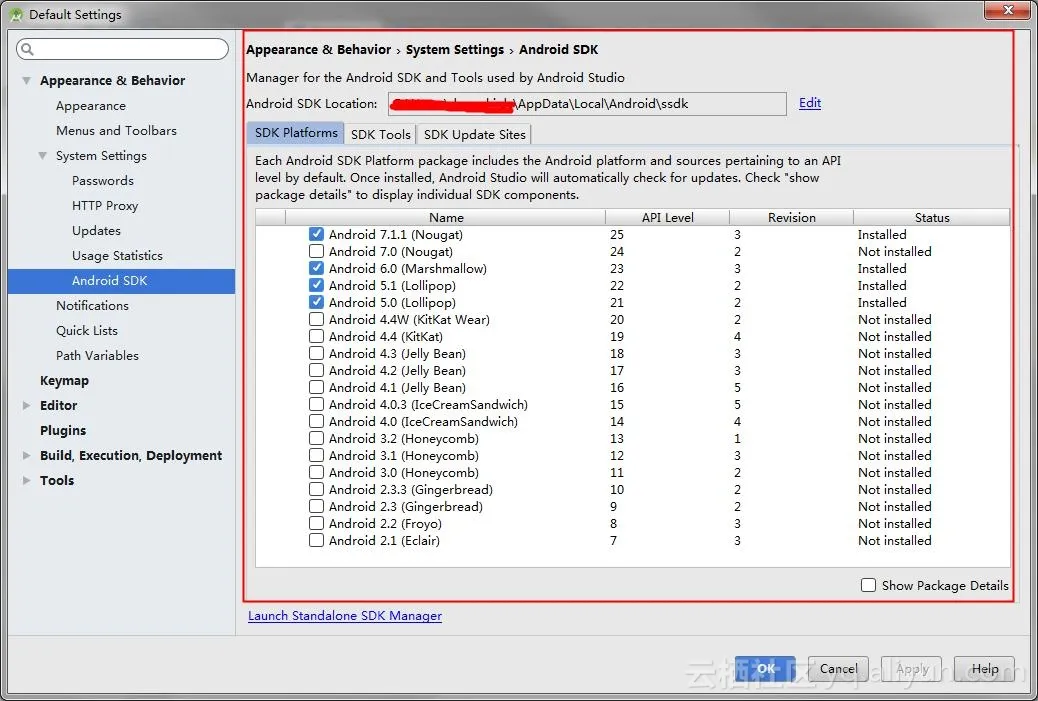Click the search magnifier icon
The image size is (1038, 701).
[x=27, y=49]
